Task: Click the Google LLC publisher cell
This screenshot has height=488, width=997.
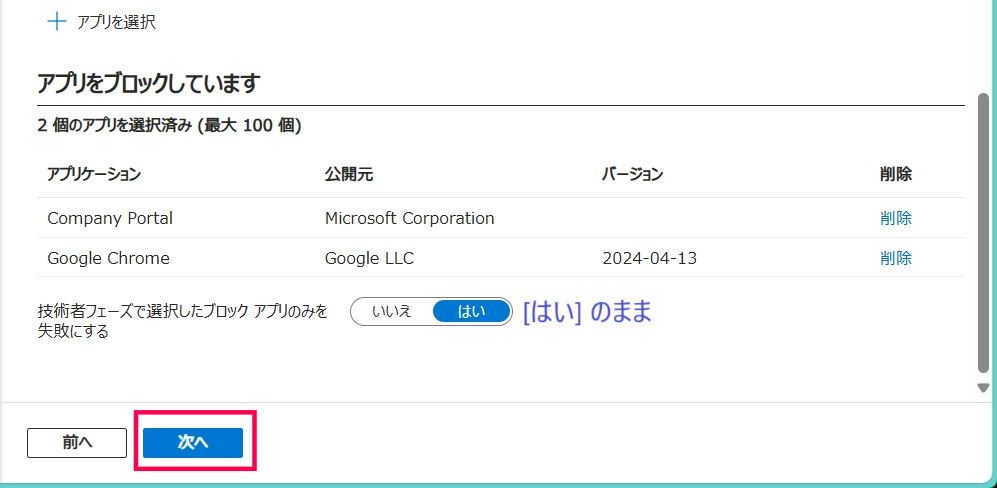Action: [x=369, y=258]
